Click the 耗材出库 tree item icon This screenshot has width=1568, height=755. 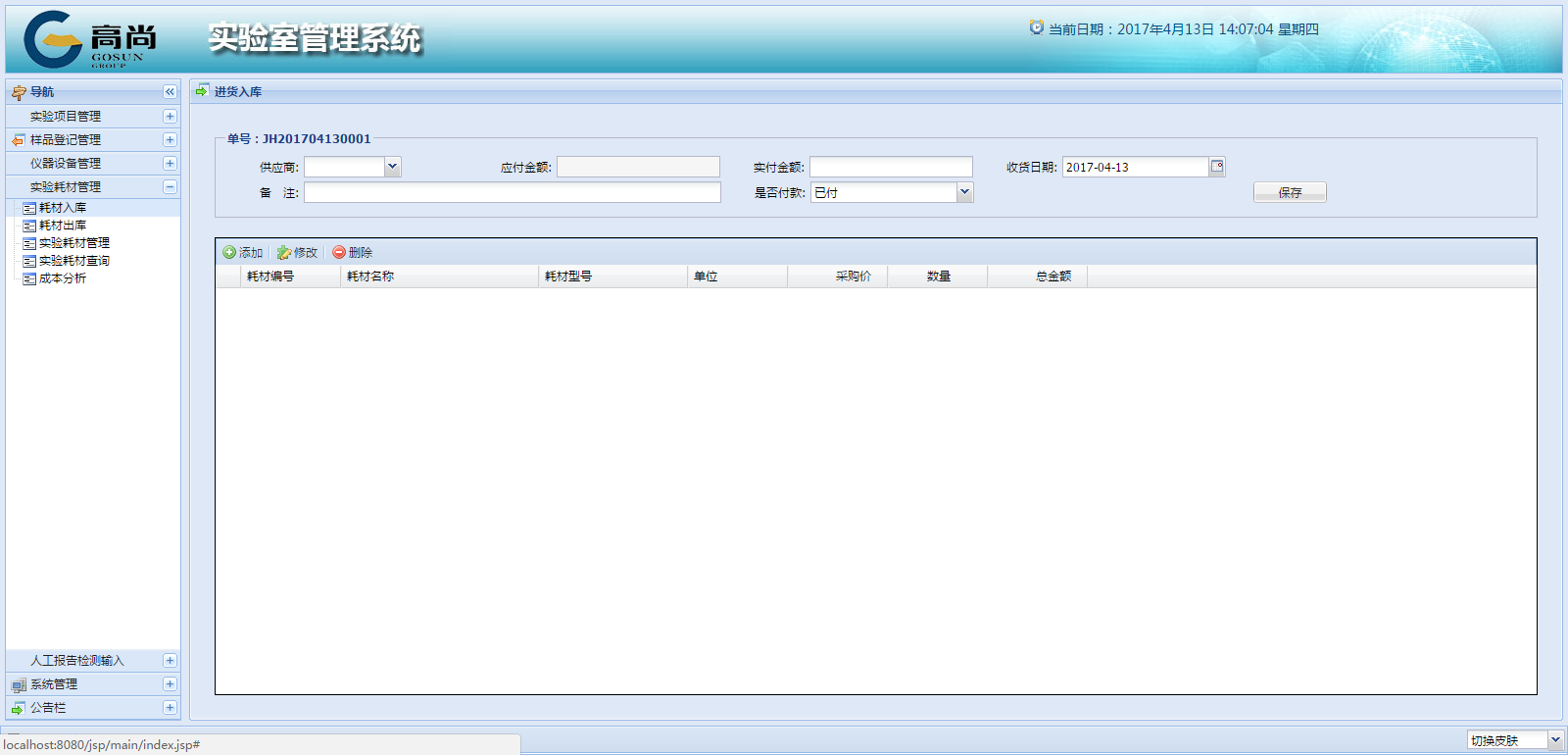29,226
